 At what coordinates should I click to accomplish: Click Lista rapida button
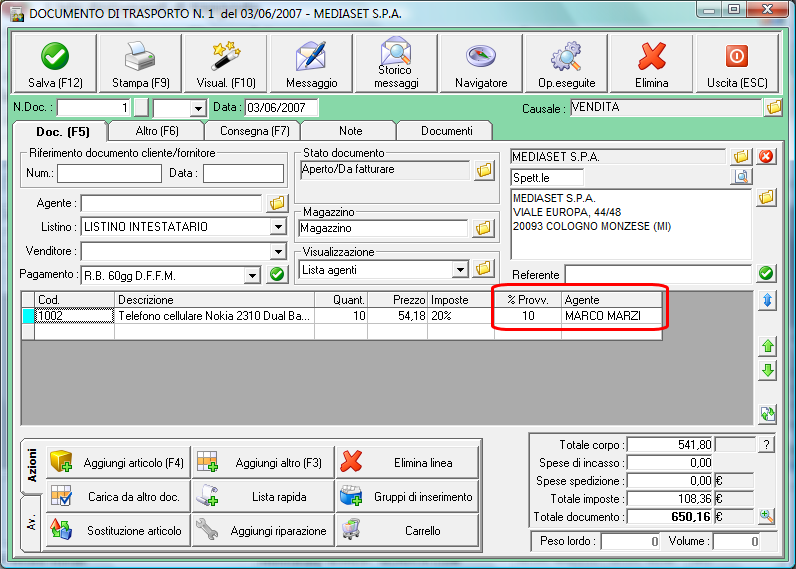263,496
